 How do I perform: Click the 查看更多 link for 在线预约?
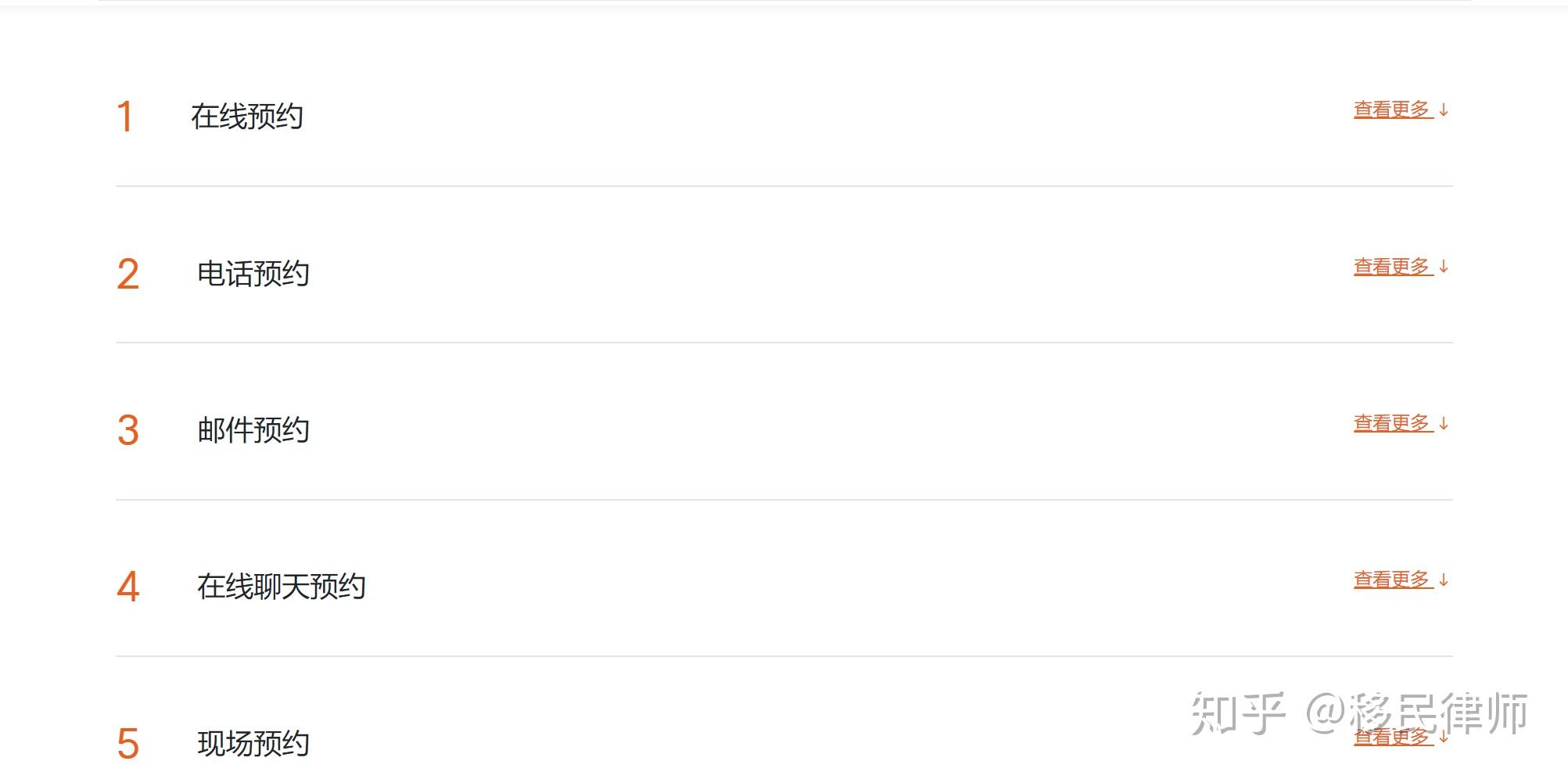point(1392,109)
